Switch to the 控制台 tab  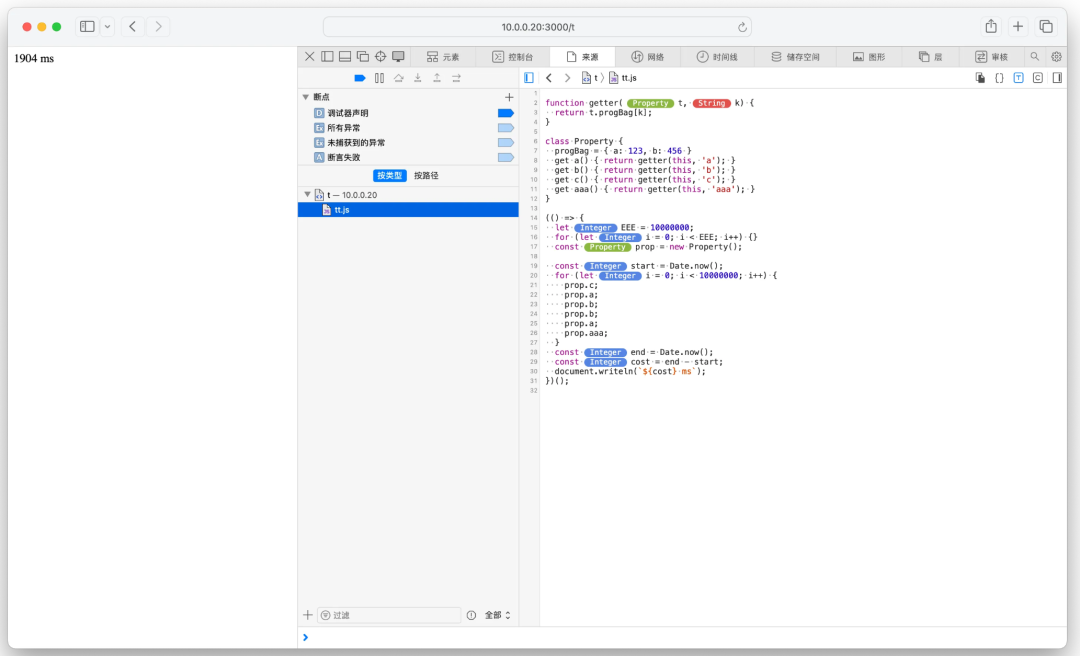pos(513,57)
